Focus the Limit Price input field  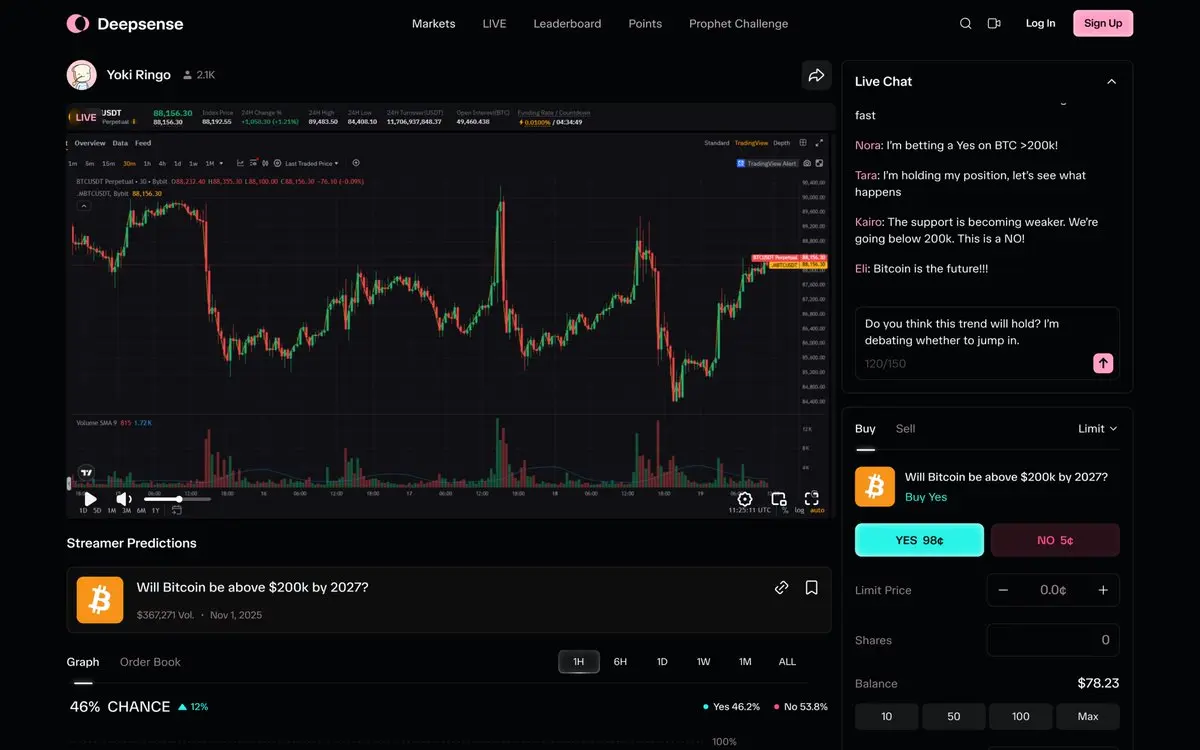1053,590
